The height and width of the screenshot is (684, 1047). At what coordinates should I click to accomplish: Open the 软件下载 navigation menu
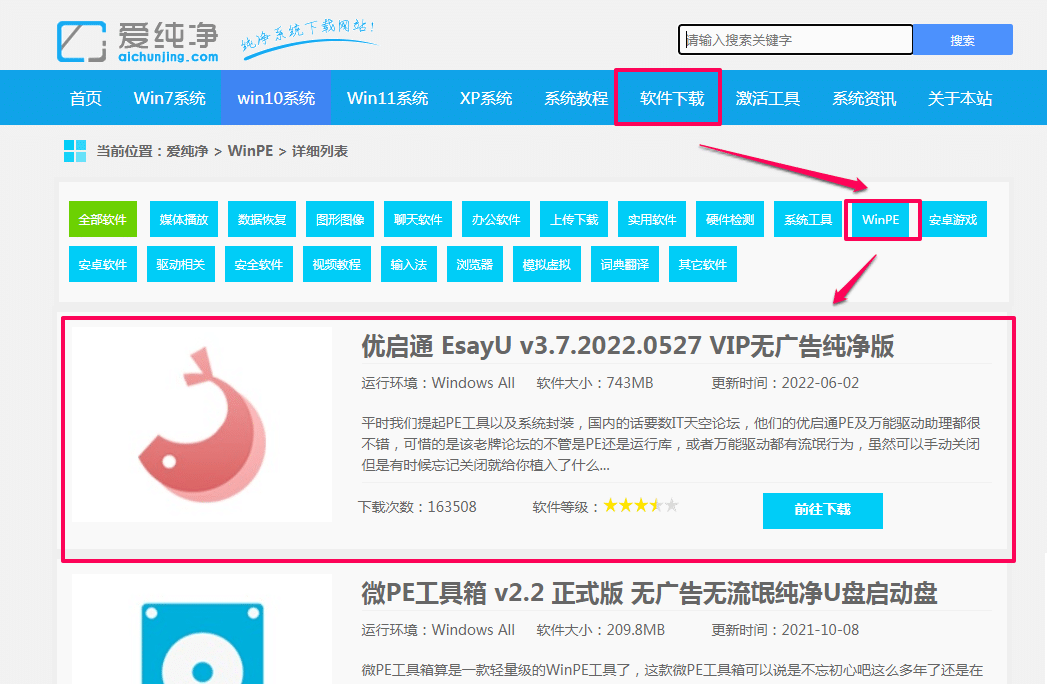[x=668, y=97]
